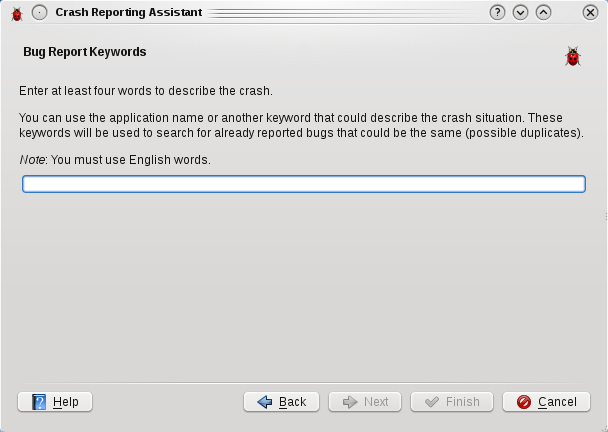
Task: Click the ladybug icon in the title bar
Action: click(17, 14)
